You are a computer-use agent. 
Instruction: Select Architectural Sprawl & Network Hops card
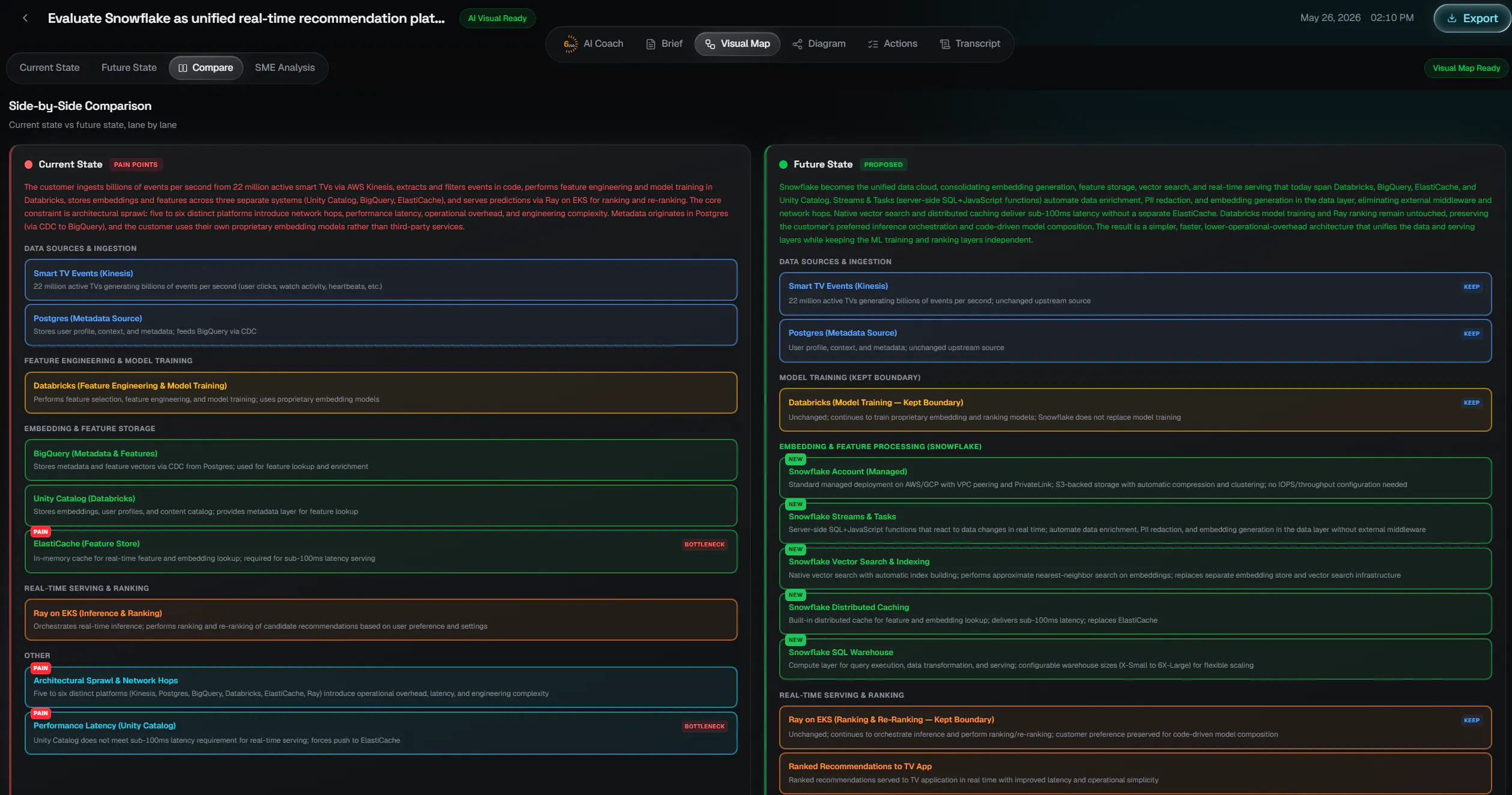(381, 687)
